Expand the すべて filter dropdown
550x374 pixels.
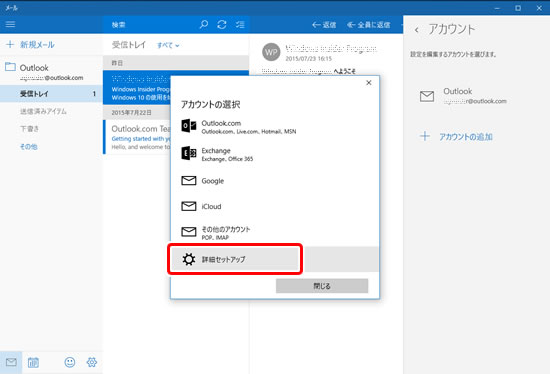[x=168, y=45]
